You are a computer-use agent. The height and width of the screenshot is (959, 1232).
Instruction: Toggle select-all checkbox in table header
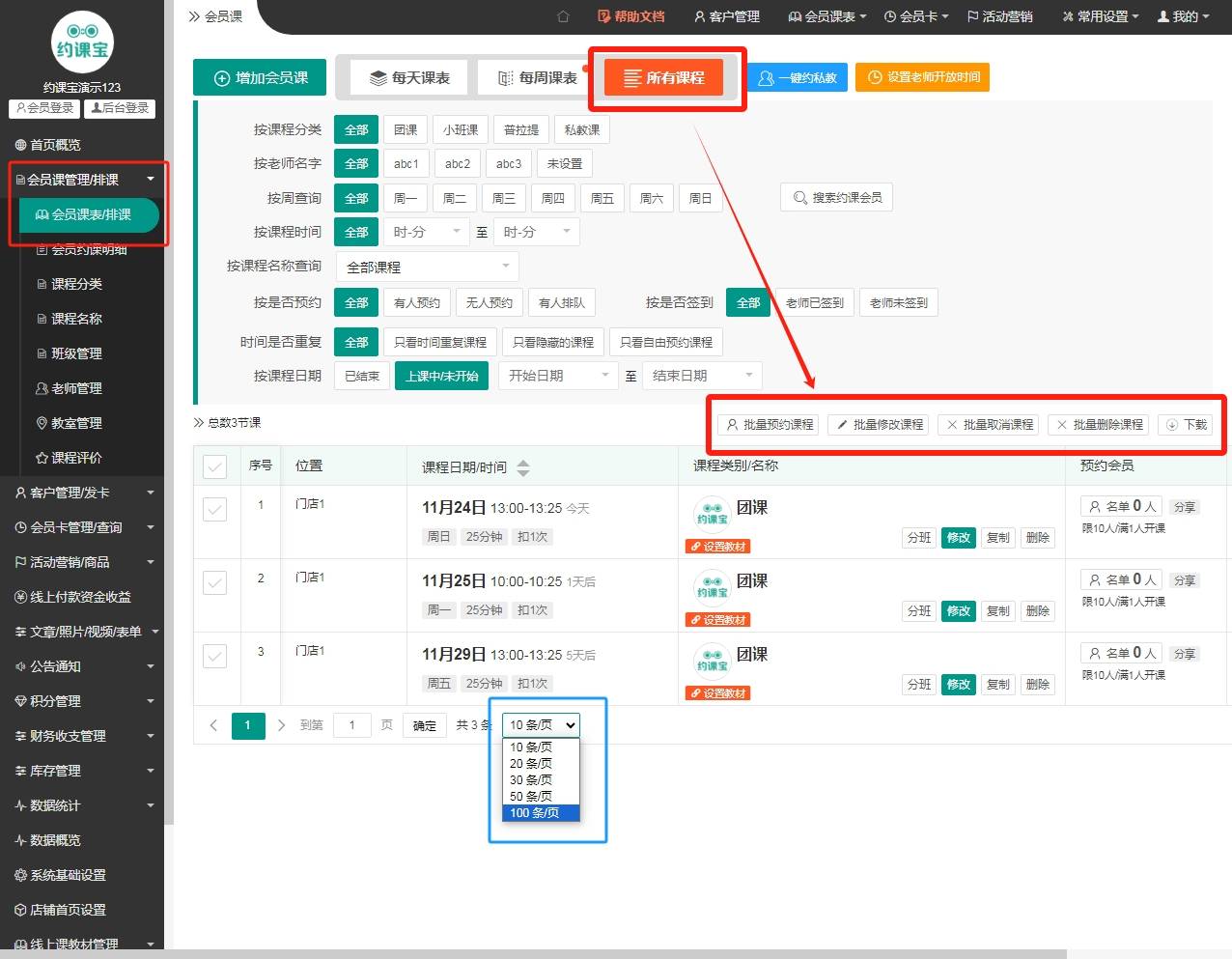point(215,467)
